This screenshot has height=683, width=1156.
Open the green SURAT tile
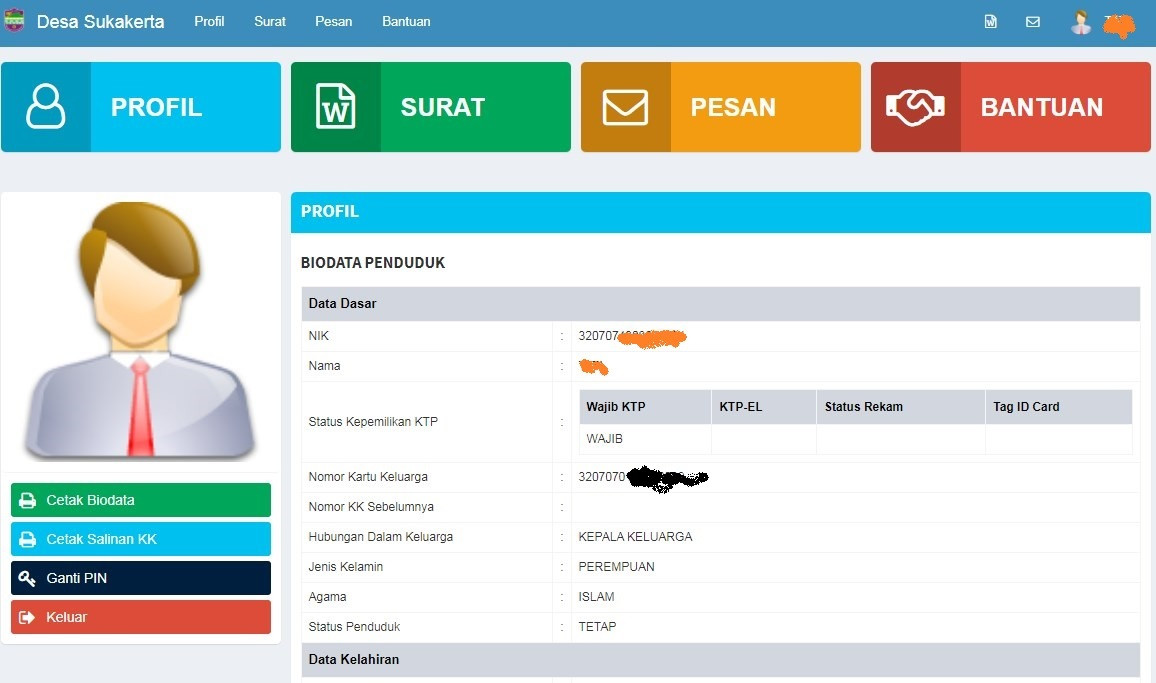tap(431, 107)
